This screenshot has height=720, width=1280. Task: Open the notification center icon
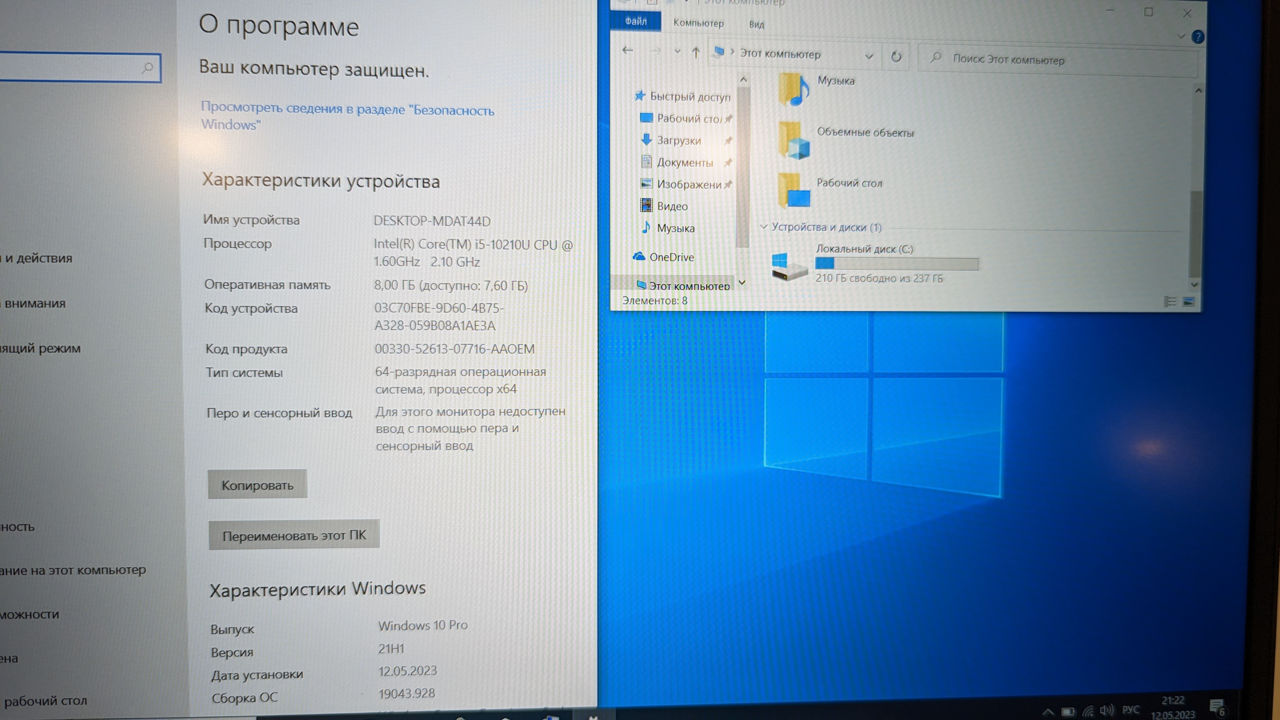1217,708
